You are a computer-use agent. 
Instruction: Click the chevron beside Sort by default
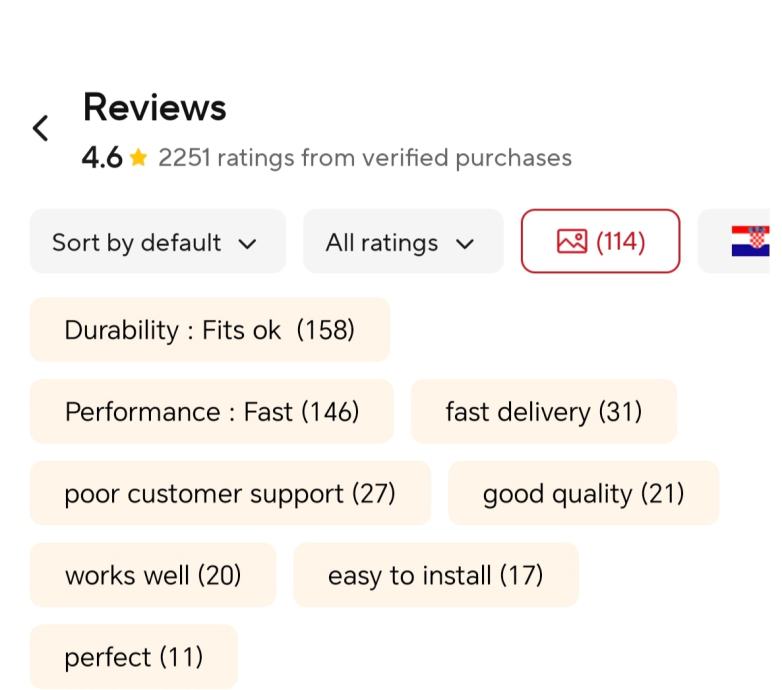[248, 243]
